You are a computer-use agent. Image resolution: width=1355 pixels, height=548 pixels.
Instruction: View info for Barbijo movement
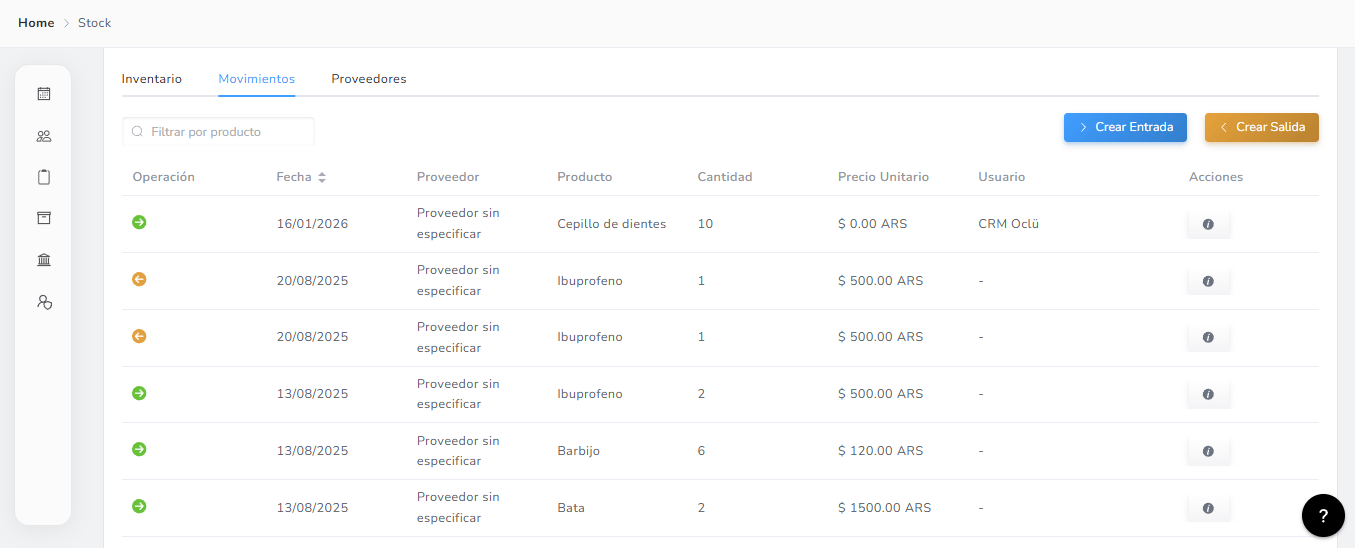pos(1208,451)
